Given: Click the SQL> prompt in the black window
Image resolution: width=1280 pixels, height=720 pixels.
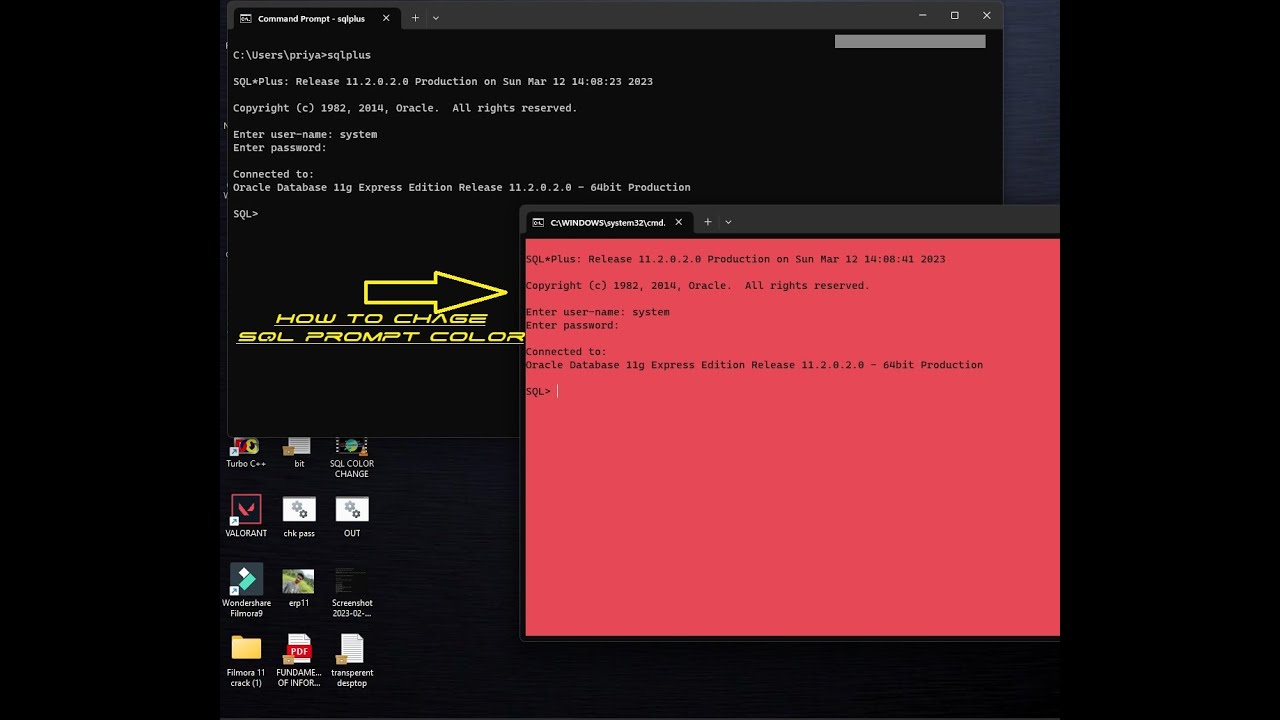Looking at the screenshot, I should (x=245, y=214).
